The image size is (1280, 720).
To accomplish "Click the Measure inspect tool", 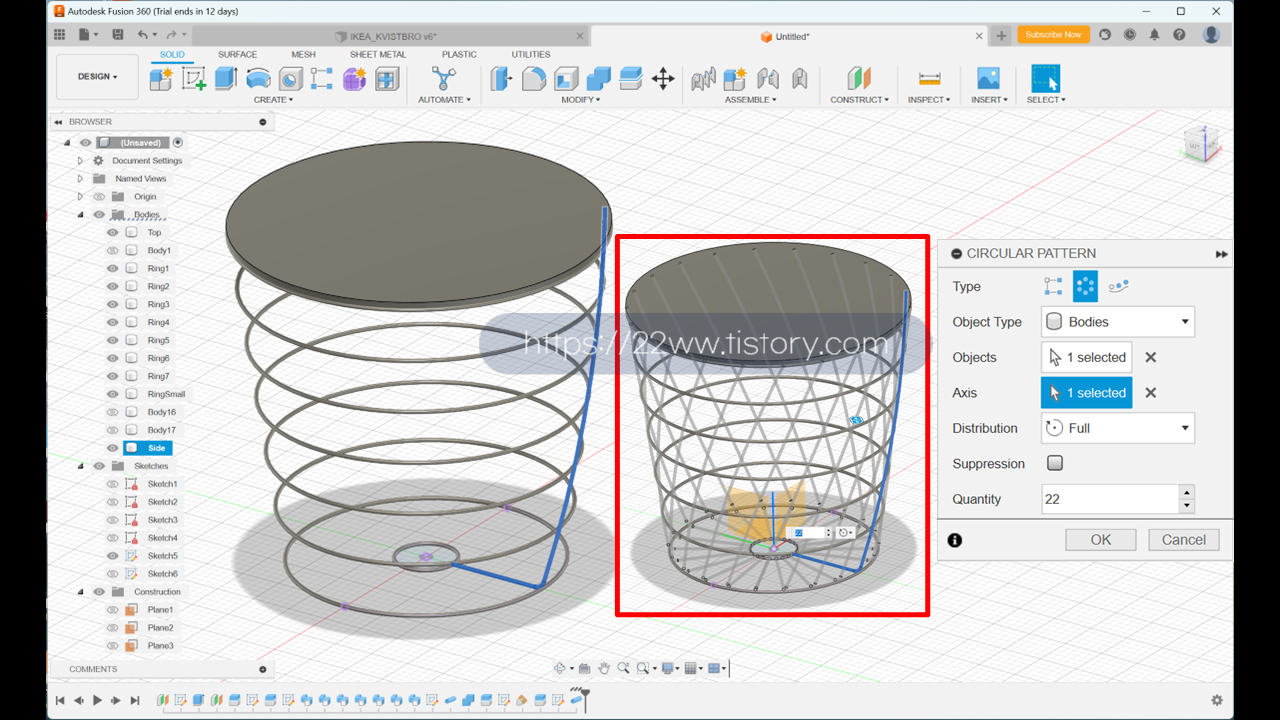I will [x=930, y=79].
